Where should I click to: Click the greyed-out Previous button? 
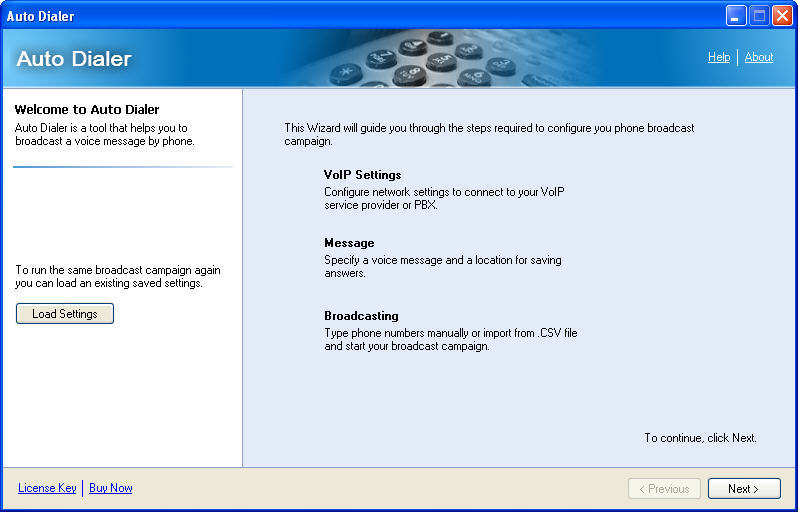(x=664, y=489)
